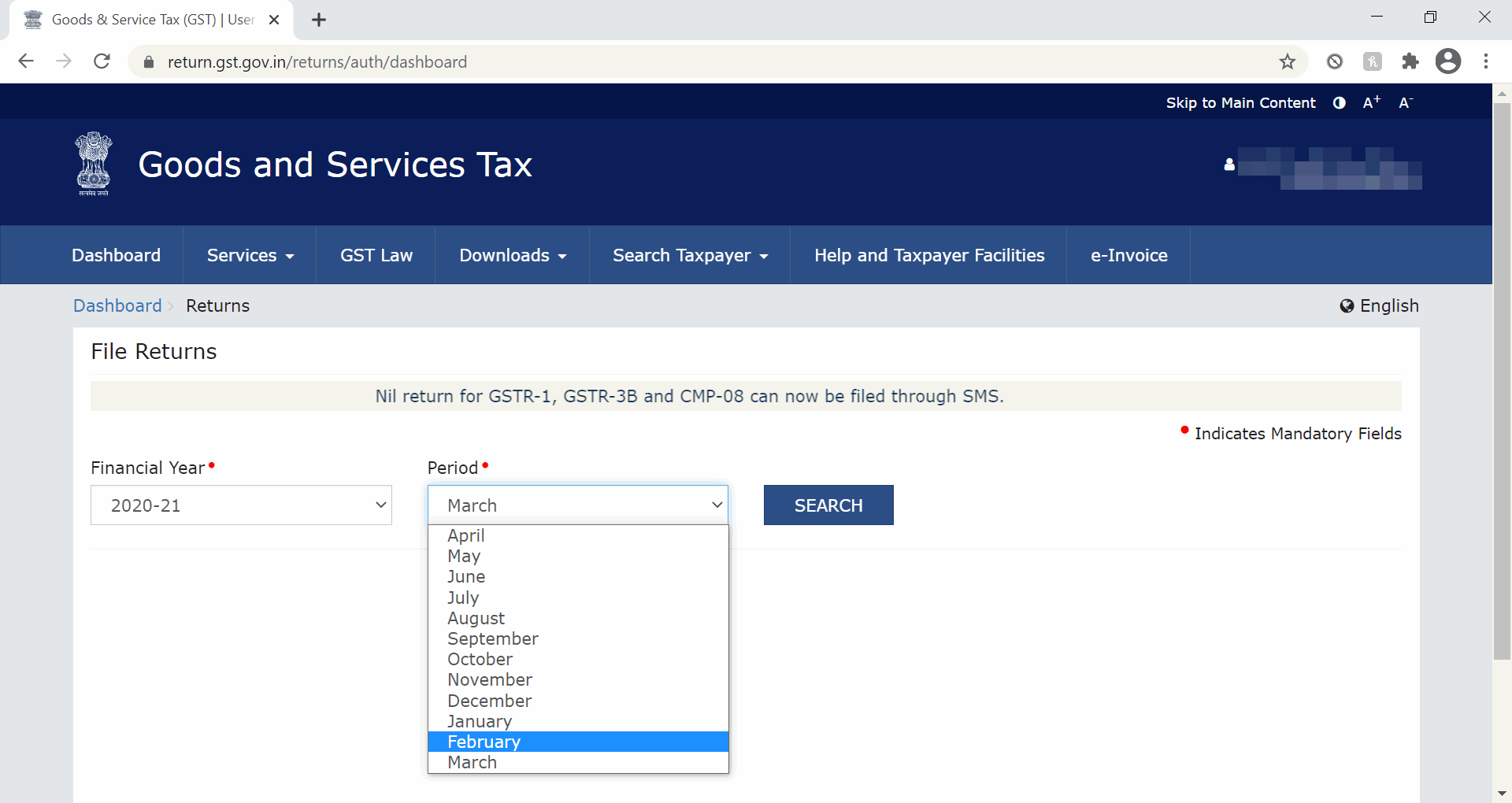Collapse the Period dropdown showing March

coord(578,505)
